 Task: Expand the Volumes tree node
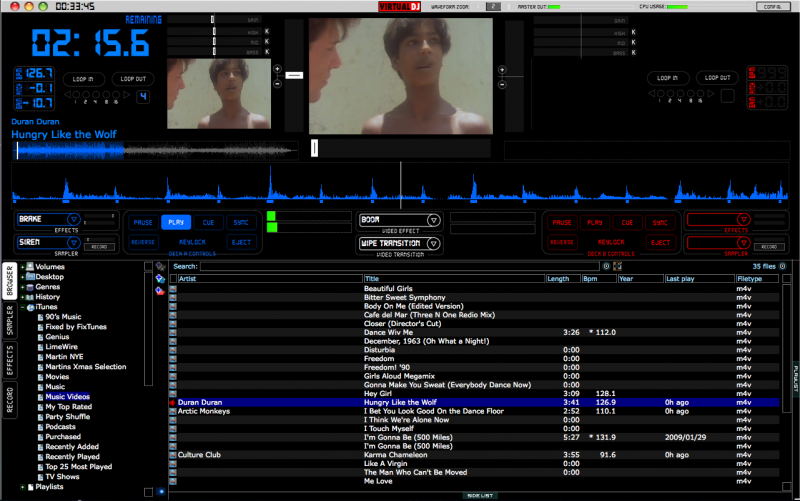[22, 267]
